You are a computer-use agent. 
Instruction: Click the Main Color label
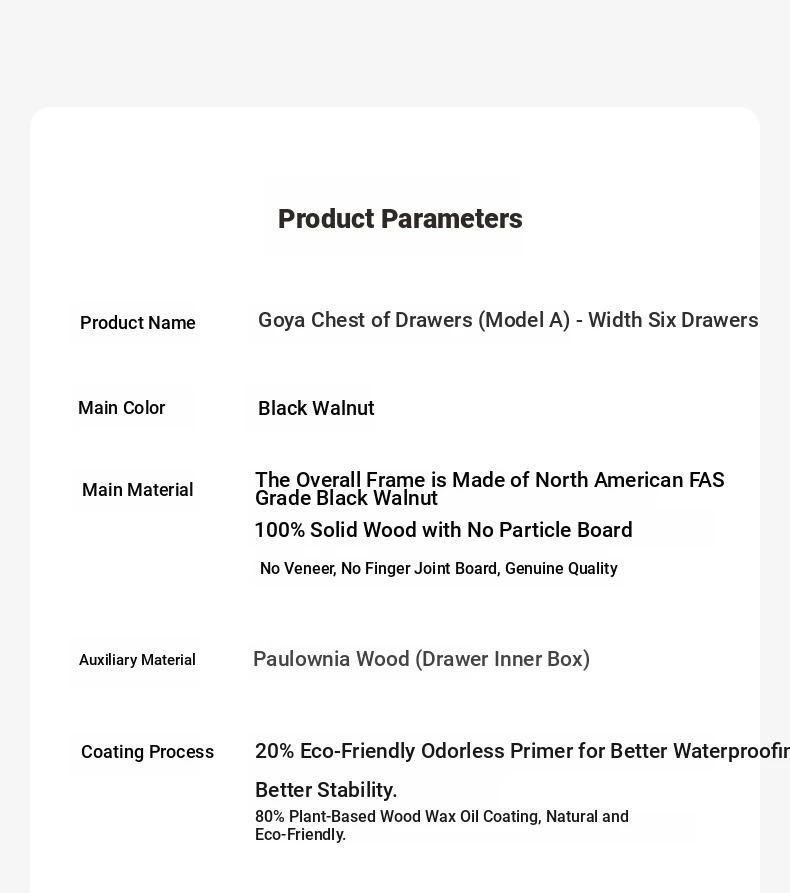pyautogui.click(x=122, y=408)
